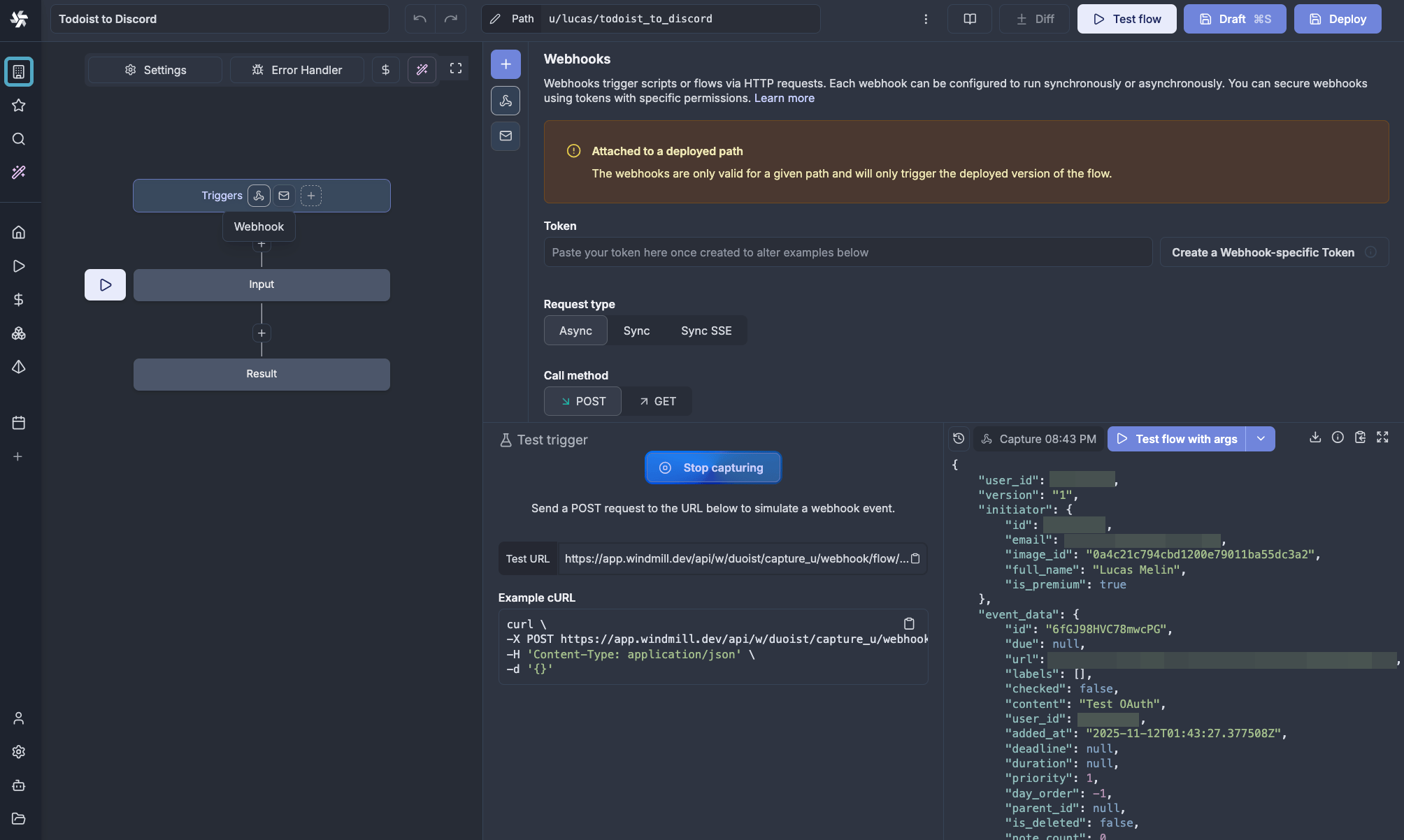Select the email trigger icon on Triggers node

coord(284,196)
